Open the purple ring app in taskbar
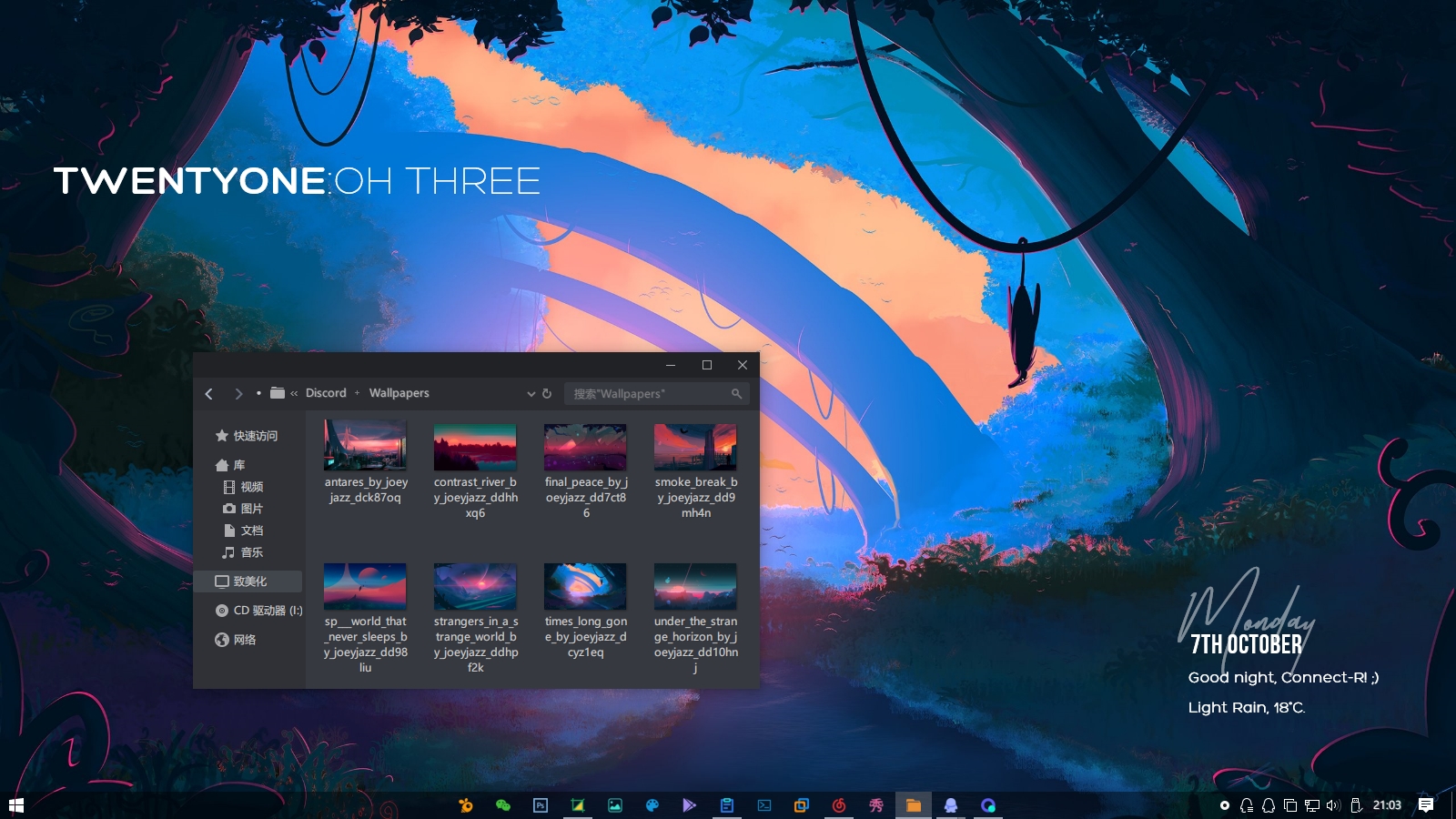 988,805
